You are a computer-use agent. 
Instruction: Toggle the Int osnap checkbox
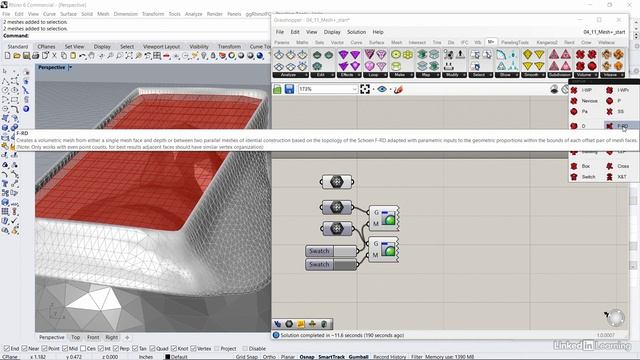click(101, 349)
